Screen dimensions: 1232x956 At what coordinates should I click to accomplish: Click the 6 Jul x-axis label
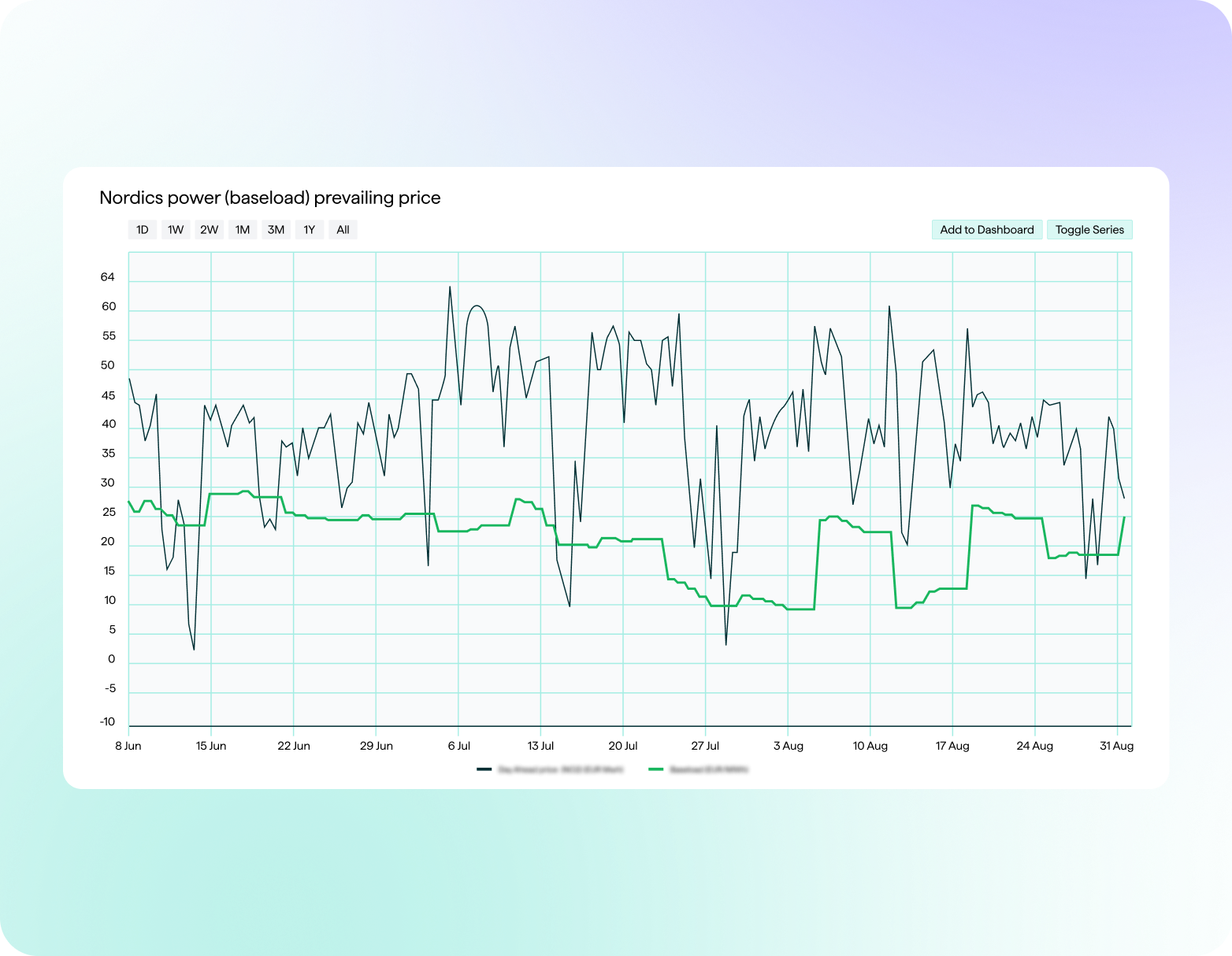coord(458,746)
